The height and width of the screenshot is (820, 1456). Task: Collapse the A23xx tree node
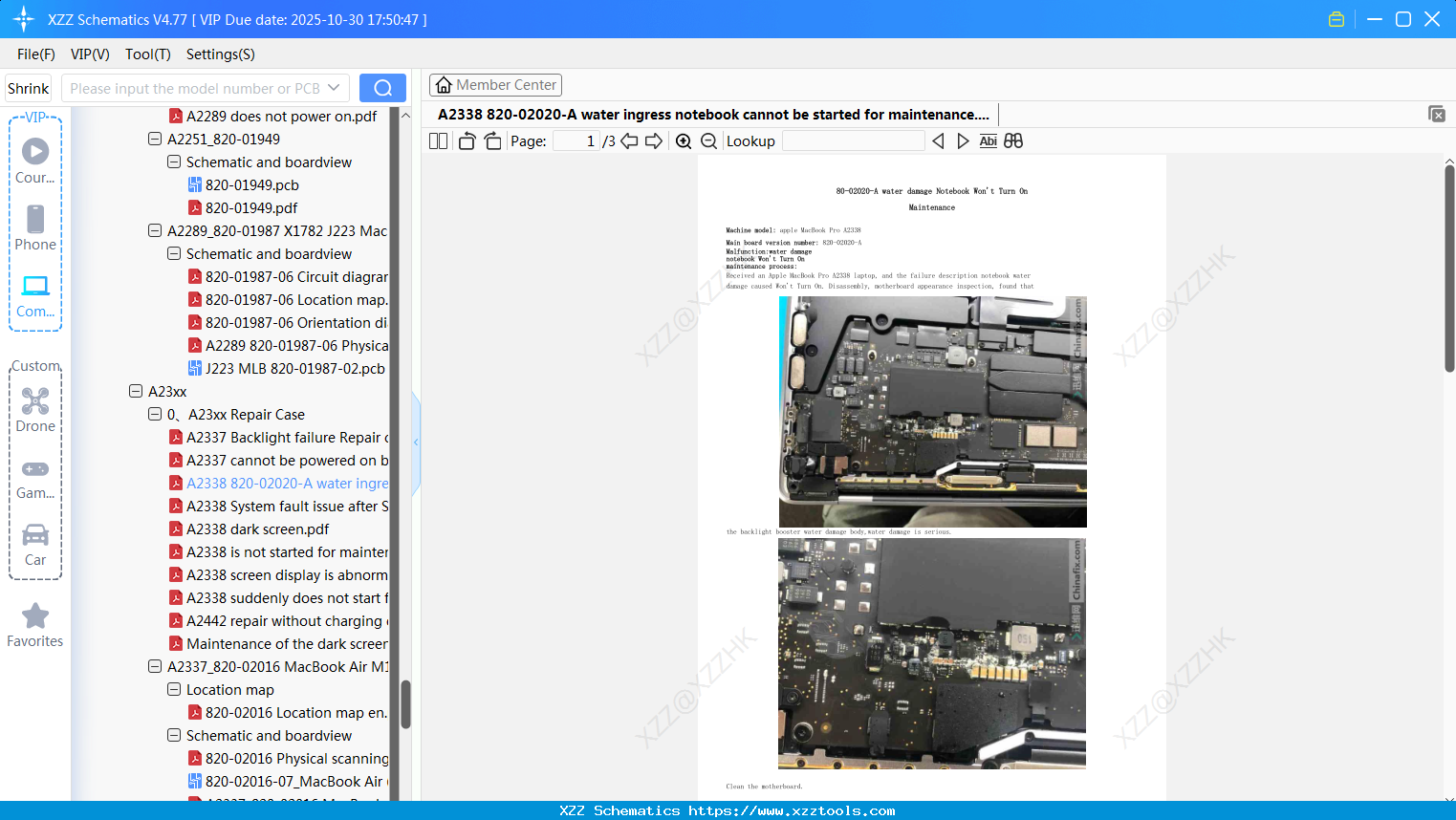tap(136, 392)
